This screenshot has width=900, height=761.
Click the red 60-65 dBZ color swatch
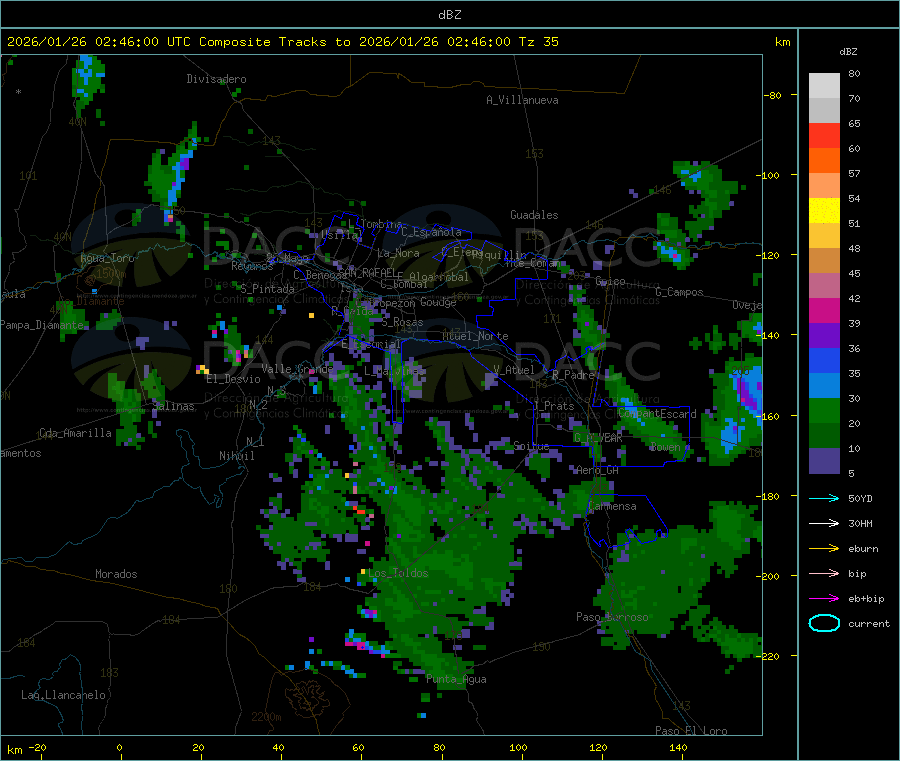pos(824,135)
